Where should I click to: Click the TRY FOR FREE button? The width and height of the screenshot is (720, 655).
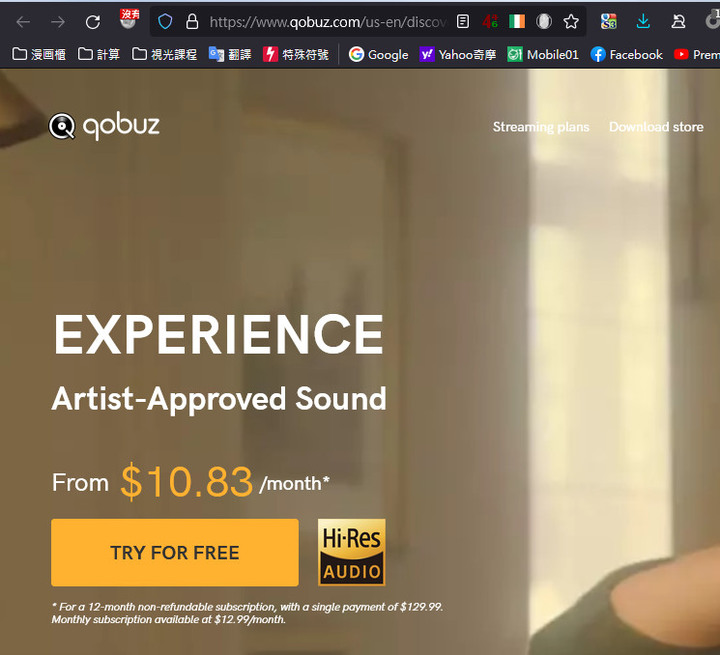pyautogui.click(x=175, y=553)
